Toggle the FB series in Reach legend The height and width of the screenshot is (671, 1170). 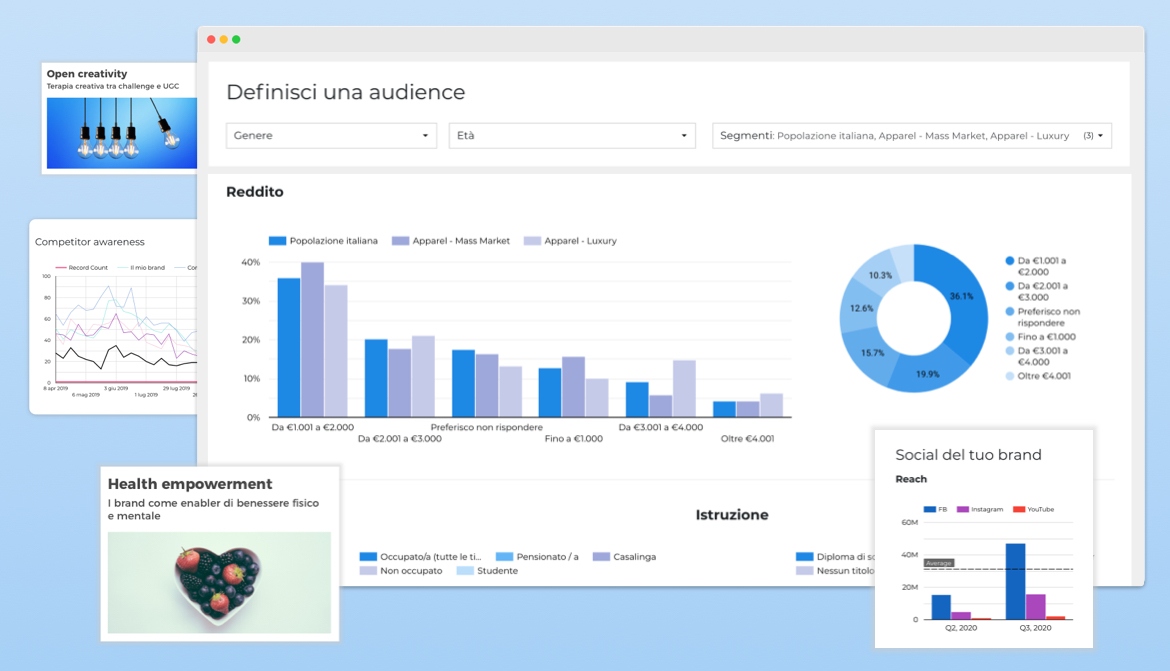pyautogui.click(x=929, y=510)
